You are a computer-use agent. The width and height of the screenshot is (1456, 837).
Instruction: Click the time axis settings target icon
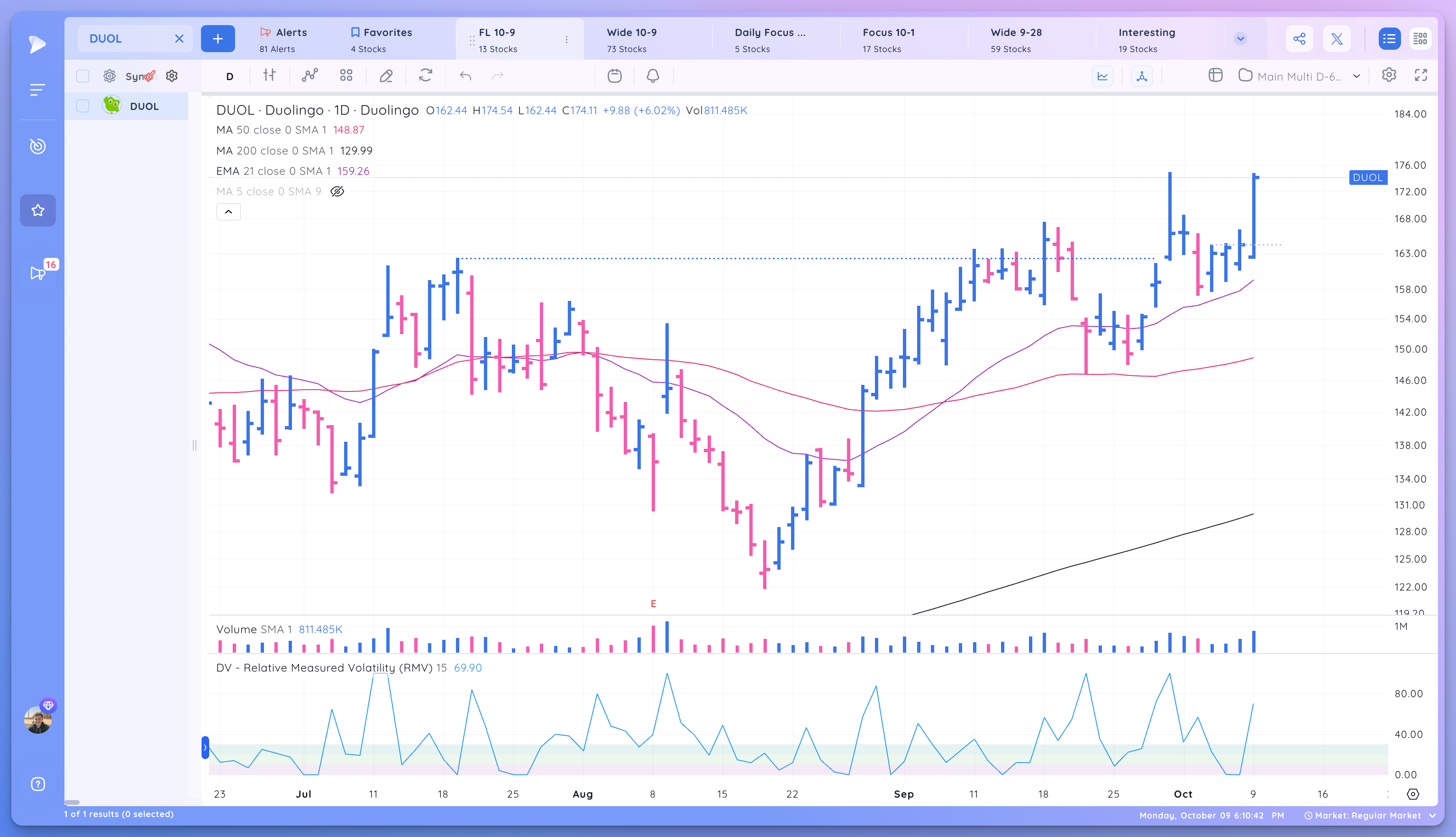tap(1413, 794)
